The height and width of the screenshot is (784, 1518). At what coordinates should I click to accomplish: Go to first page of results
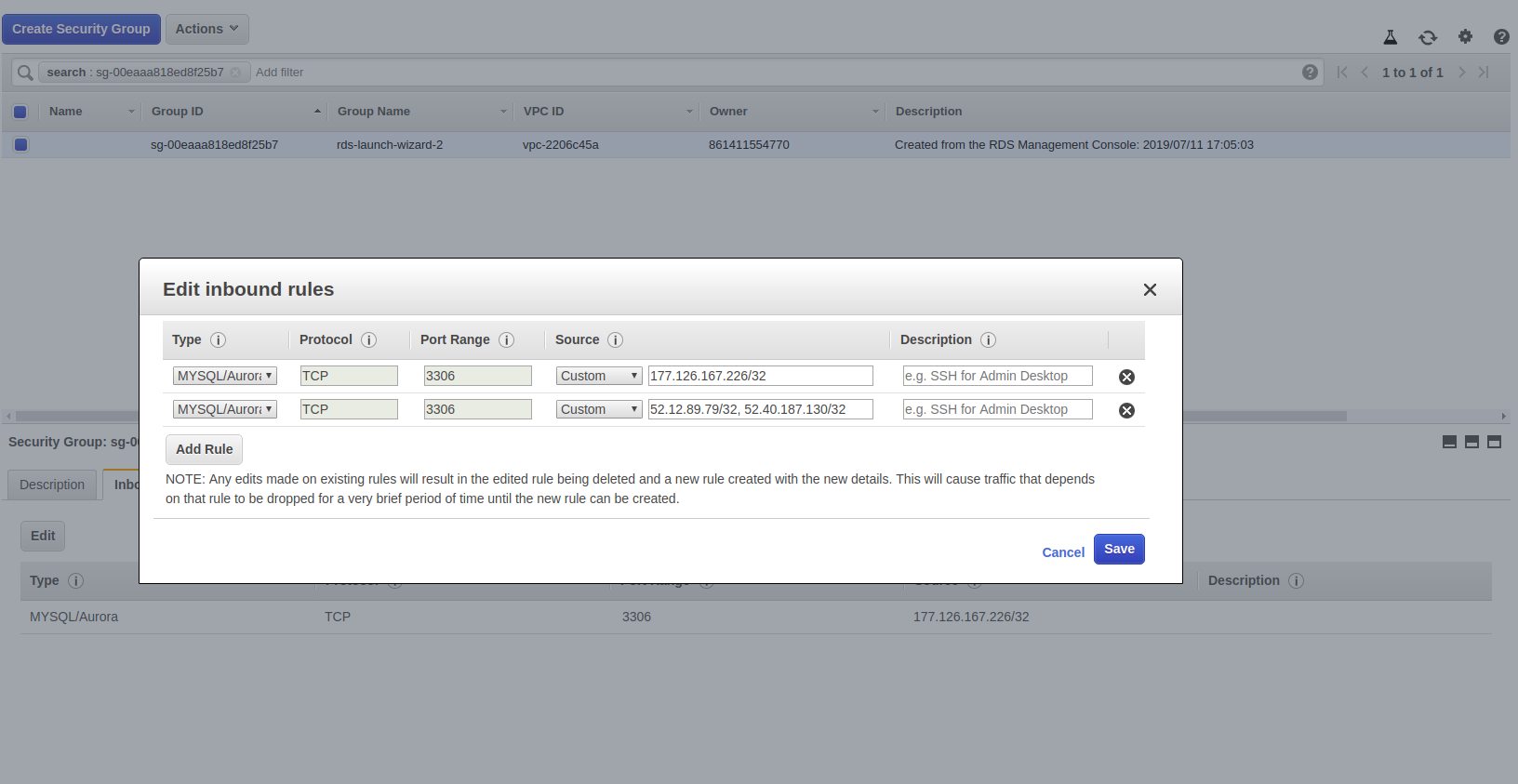tap(1342, 73)
